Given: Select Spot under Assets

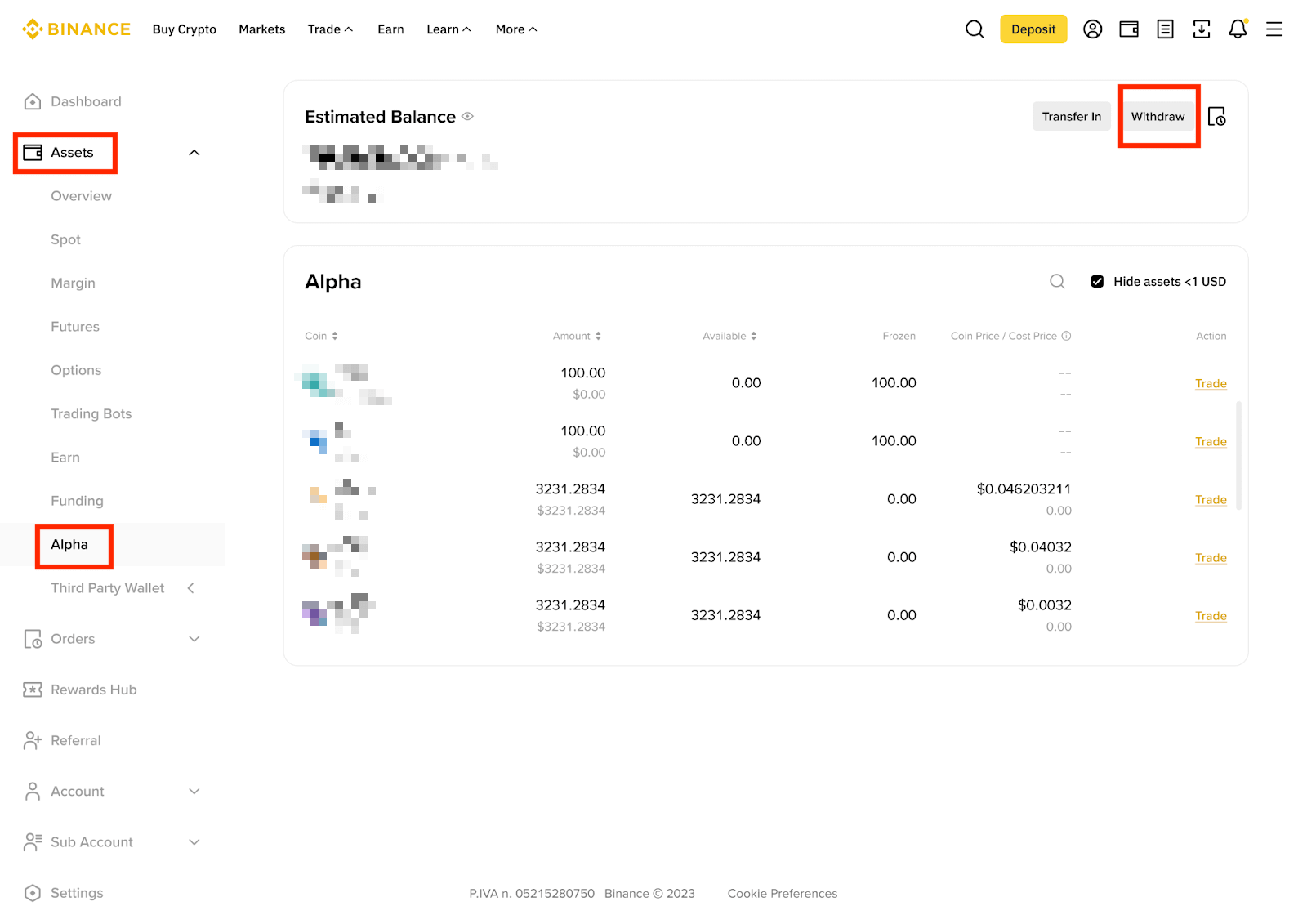Looking at the screenshot, I should (65, 239).
